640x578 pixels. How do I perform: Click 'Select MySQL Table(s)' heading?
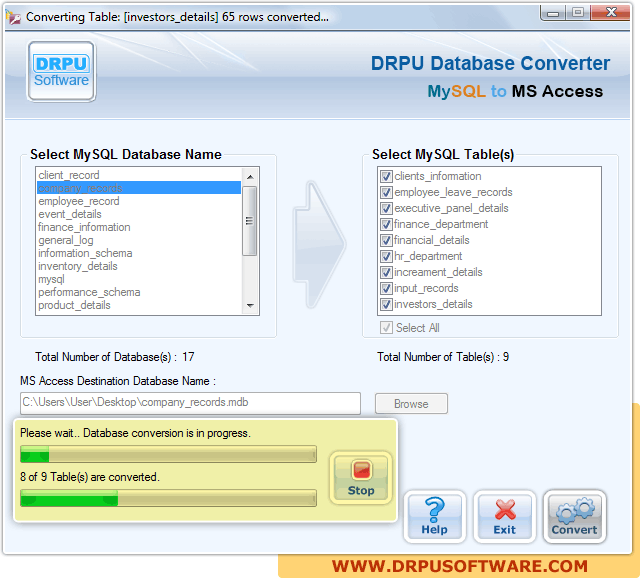click(x=443, y=155)
